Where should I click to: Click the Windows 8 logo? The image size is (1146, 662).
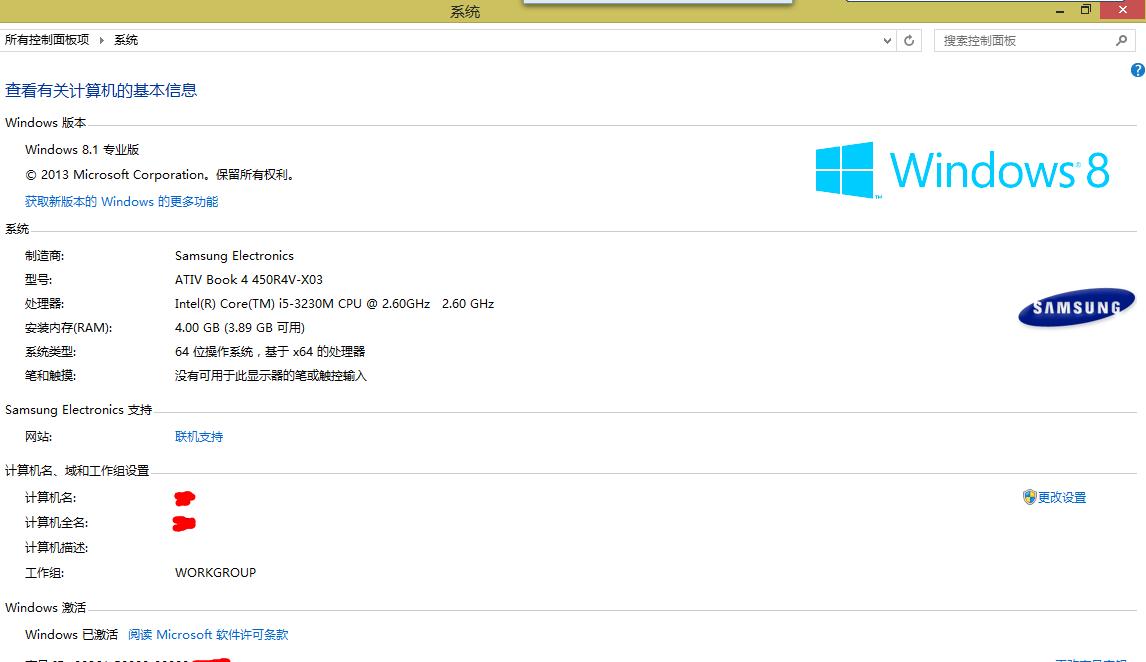[962, 170]
